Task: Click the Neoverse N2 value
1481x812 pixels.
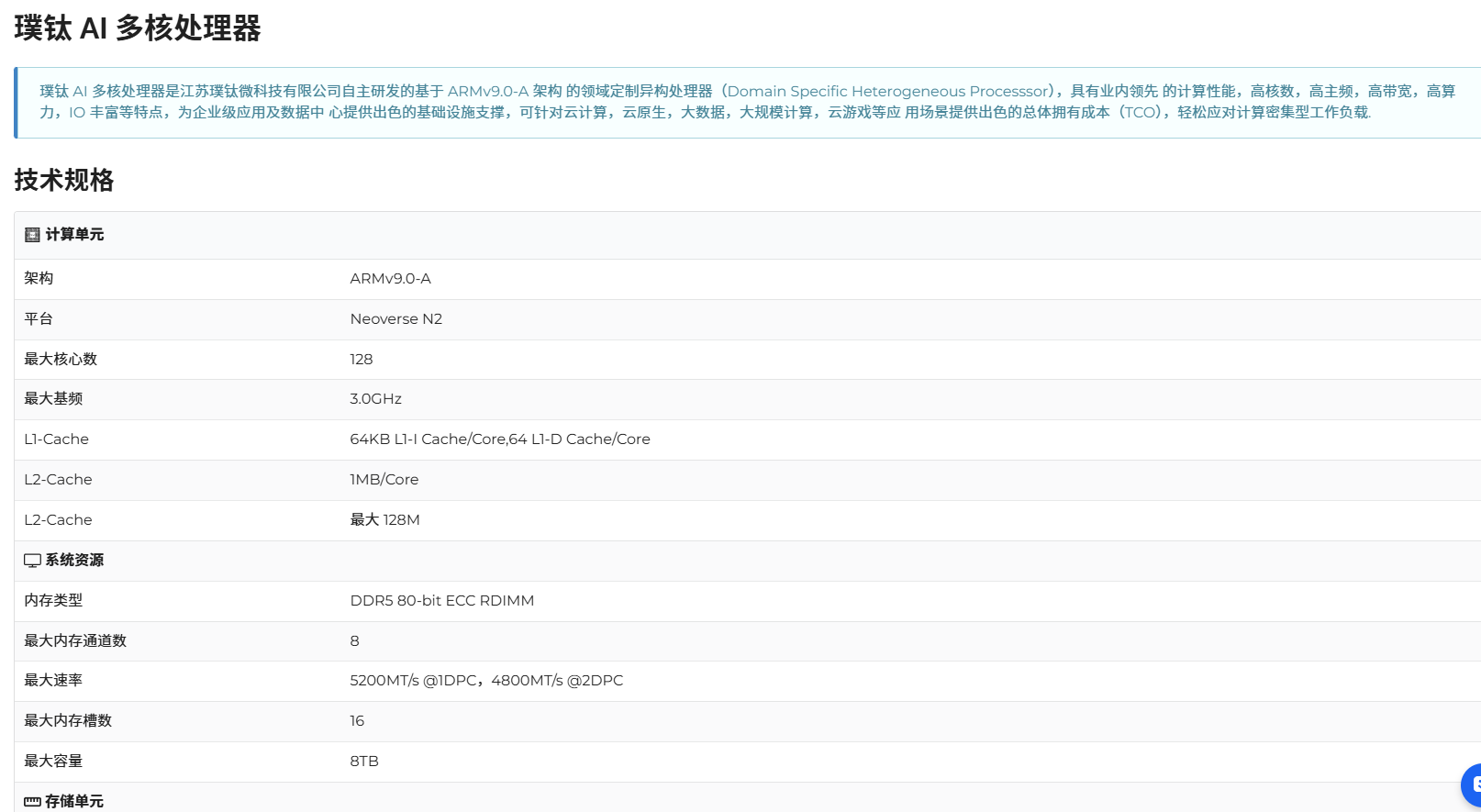Action: click(395, 319)
